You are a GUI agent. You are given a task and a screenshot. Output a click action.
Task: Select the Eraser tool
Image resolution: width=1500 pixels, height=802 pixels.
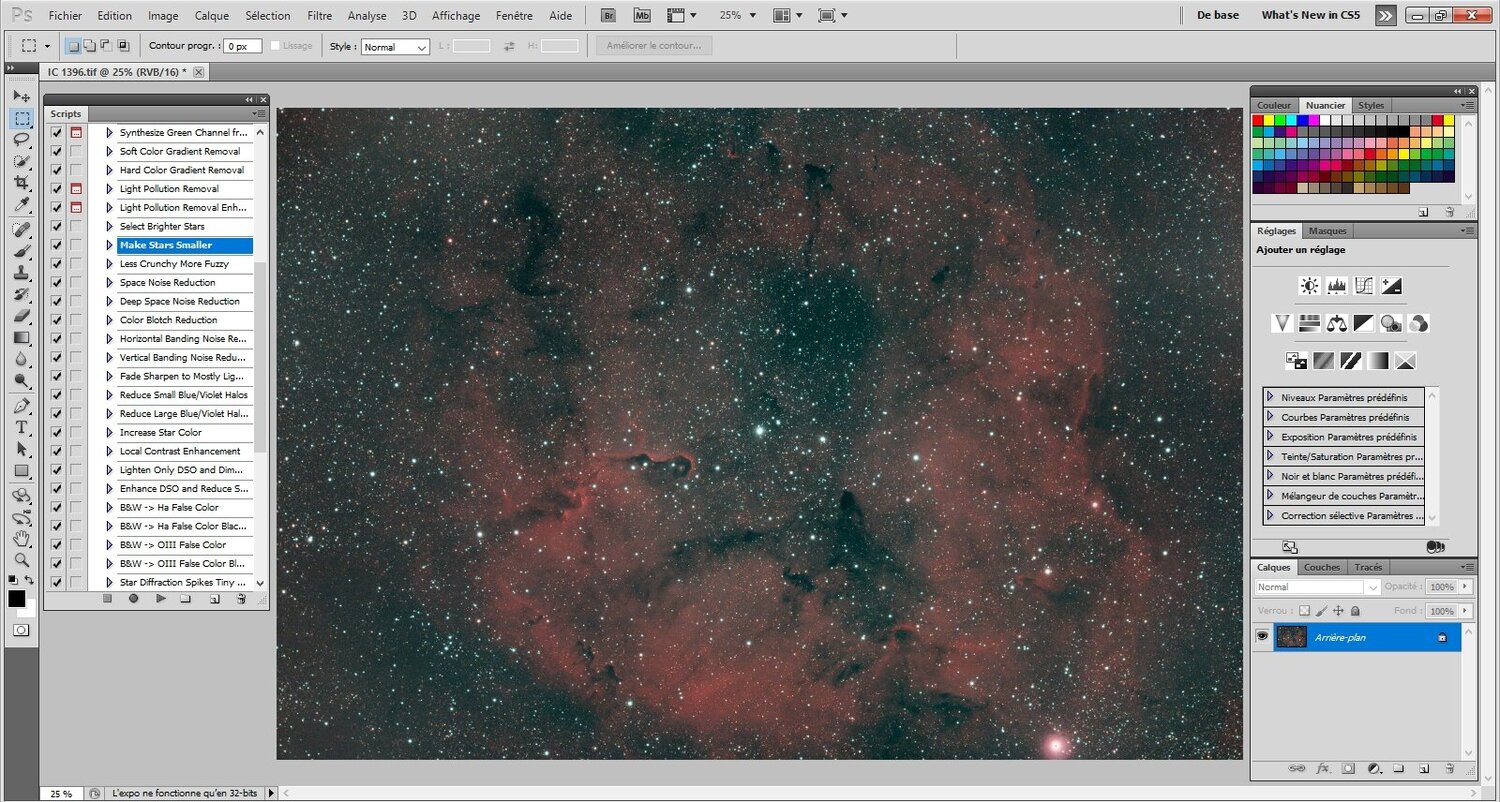coord(21,317)
